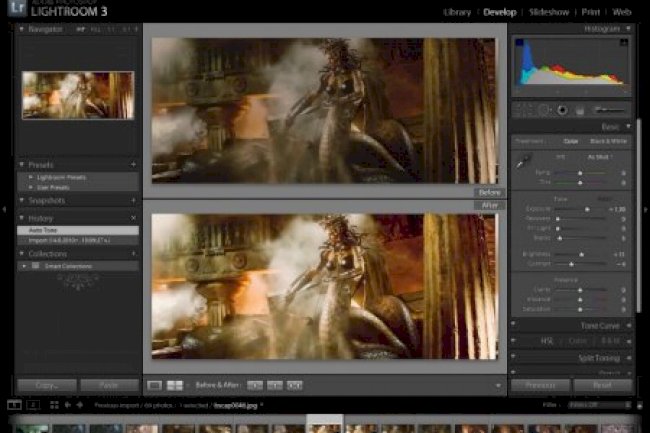Open the Library module
The height and width of the screenshot is (433, 650).
pyautogui.click(x=459, y=11)
